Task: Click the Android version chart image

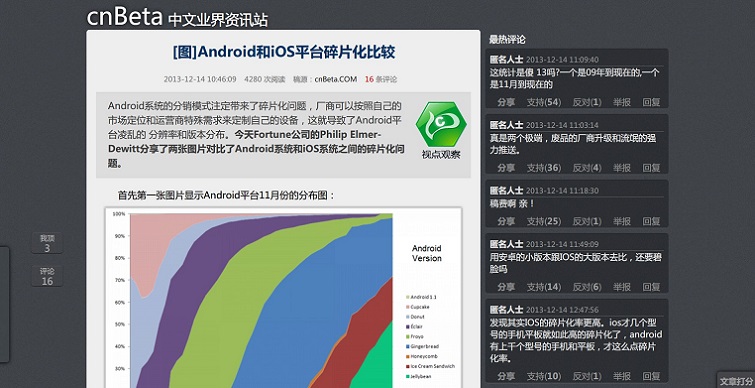Action: pyautogui.click(x=283, y=297)
